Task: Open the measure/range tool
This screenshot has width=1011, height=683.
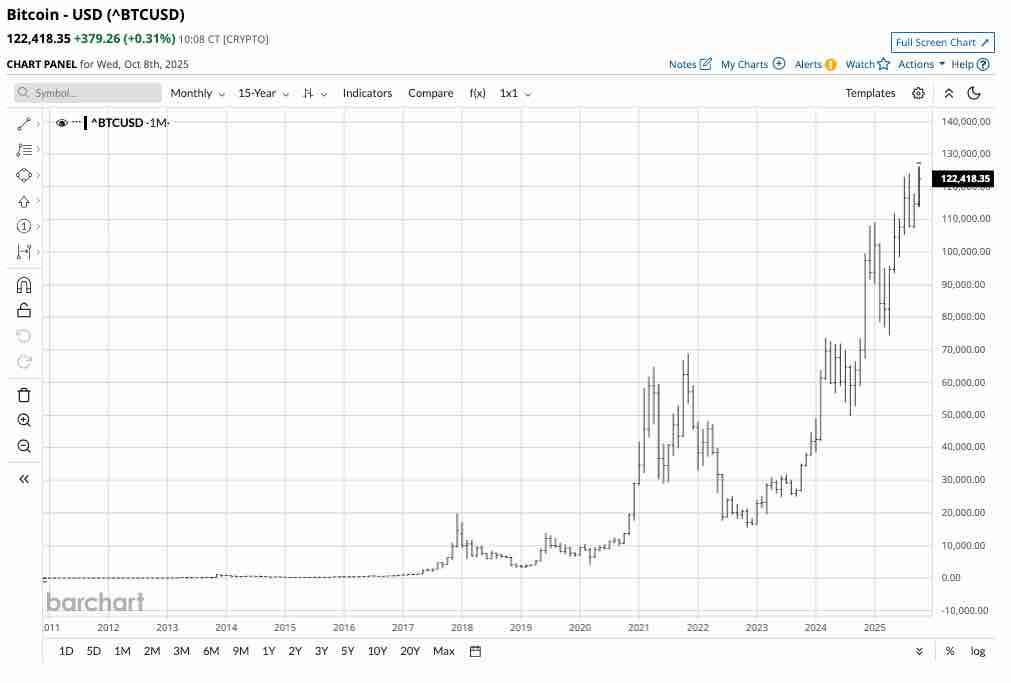Action: (24, 252)
